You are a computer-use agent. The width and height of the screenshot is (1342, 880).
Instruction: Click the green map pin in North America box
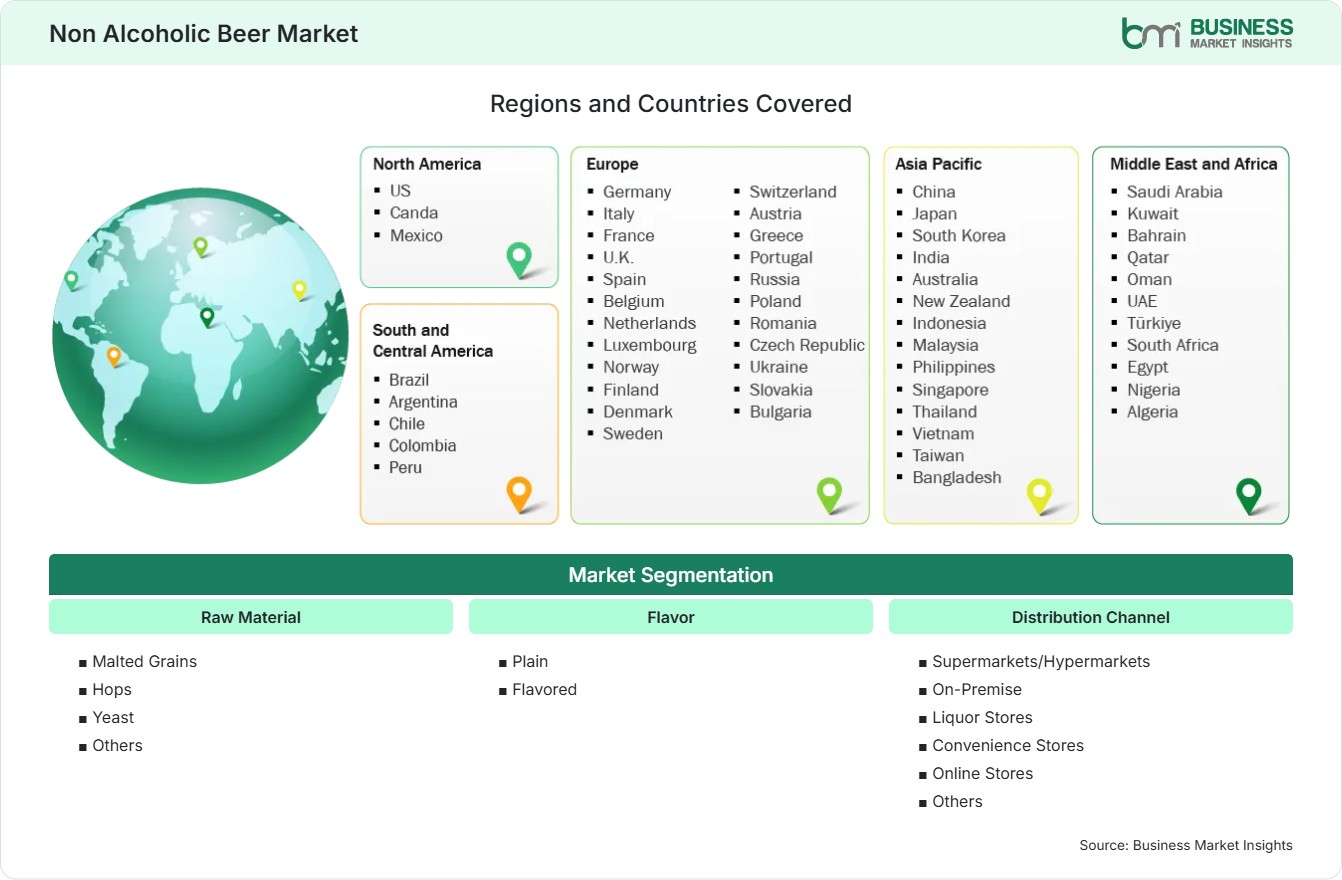tap(519, 259)
